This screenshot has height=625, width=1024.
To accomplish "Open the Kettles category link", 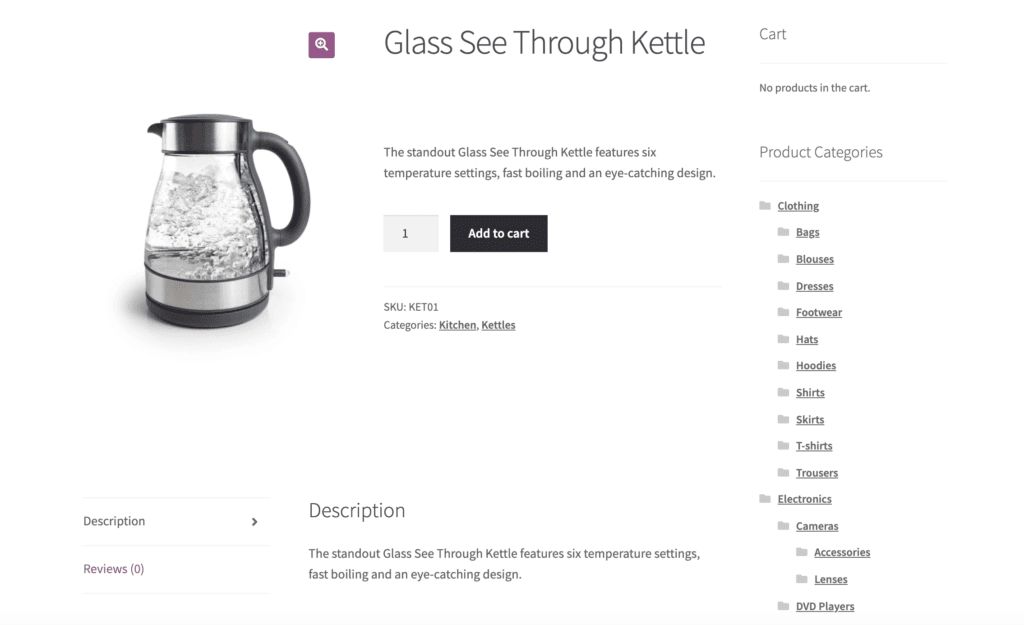I will pyautogui.click(x=498, y=324).
